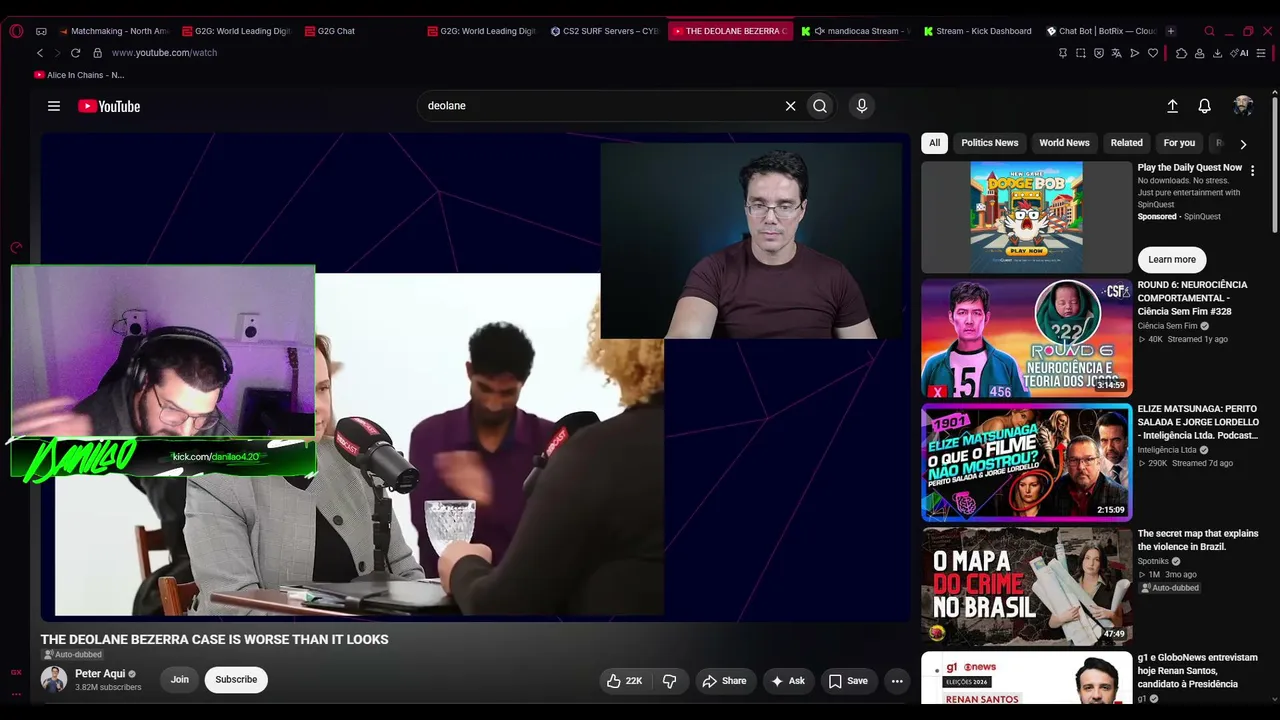Click Learn more on the sponsored ad

tap(1172, 260)
